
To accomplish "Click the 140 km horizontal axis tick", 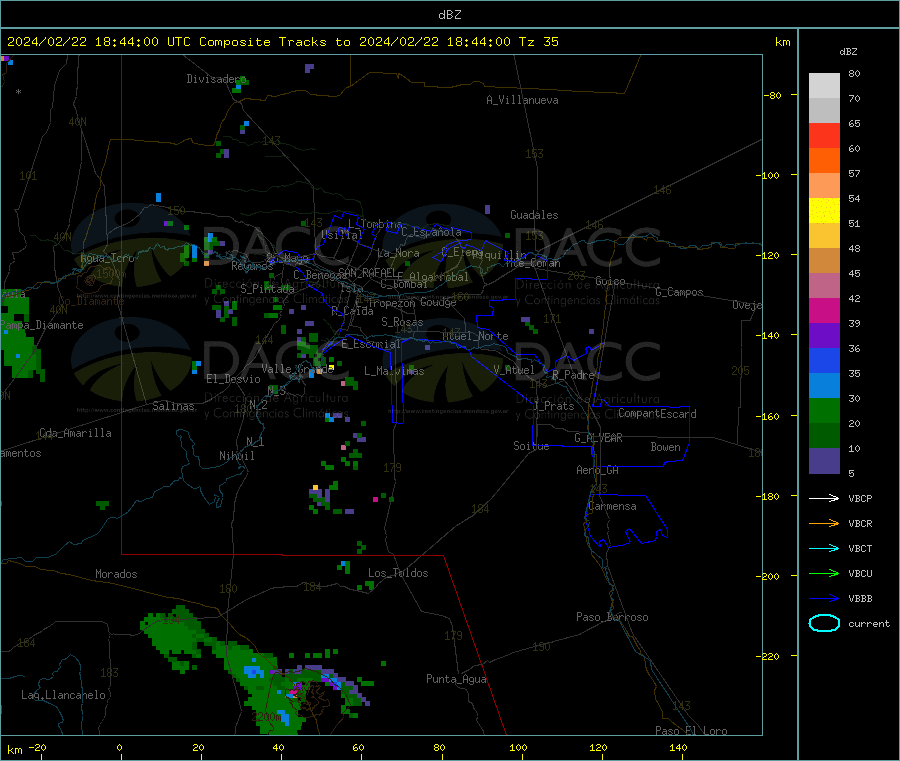I will coord(678,747).
